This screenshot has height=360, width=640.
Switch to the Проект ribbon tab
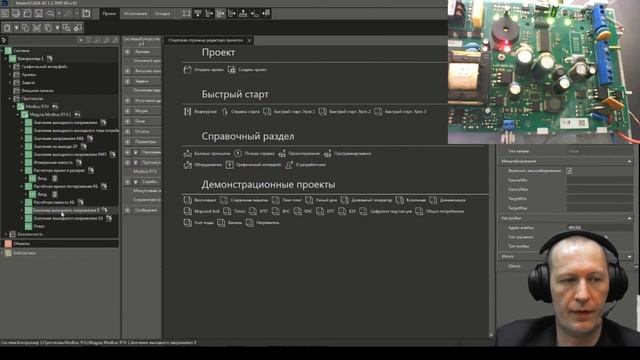click(x=109, y=13)
